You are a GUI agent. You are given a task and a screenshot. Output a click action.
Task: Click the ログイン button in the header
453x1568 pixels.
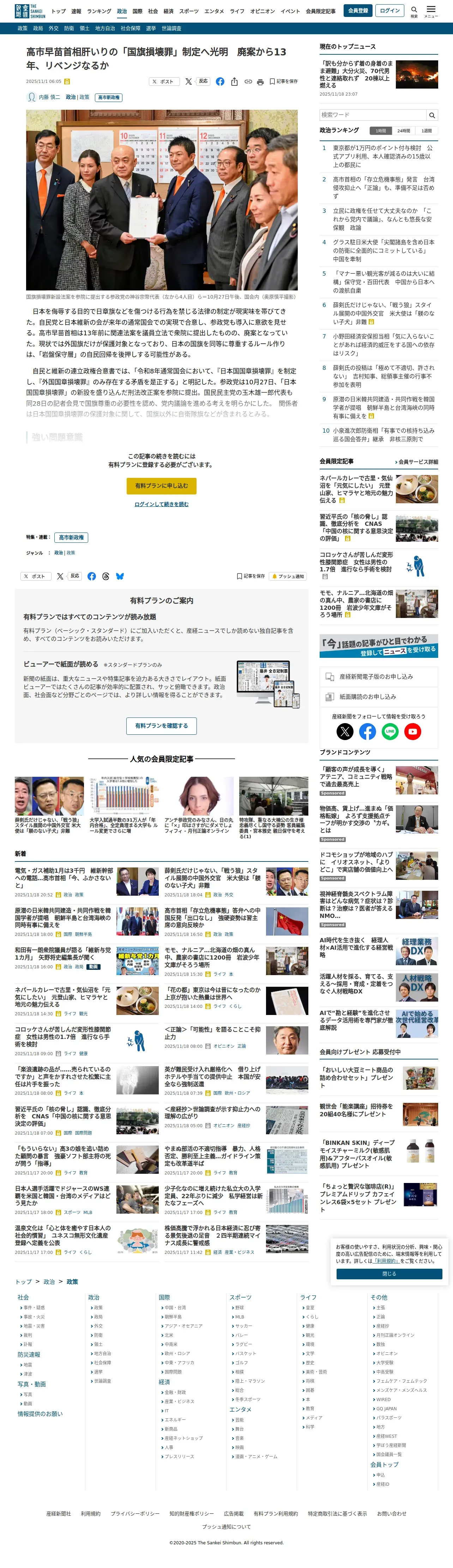click(390, 11)
